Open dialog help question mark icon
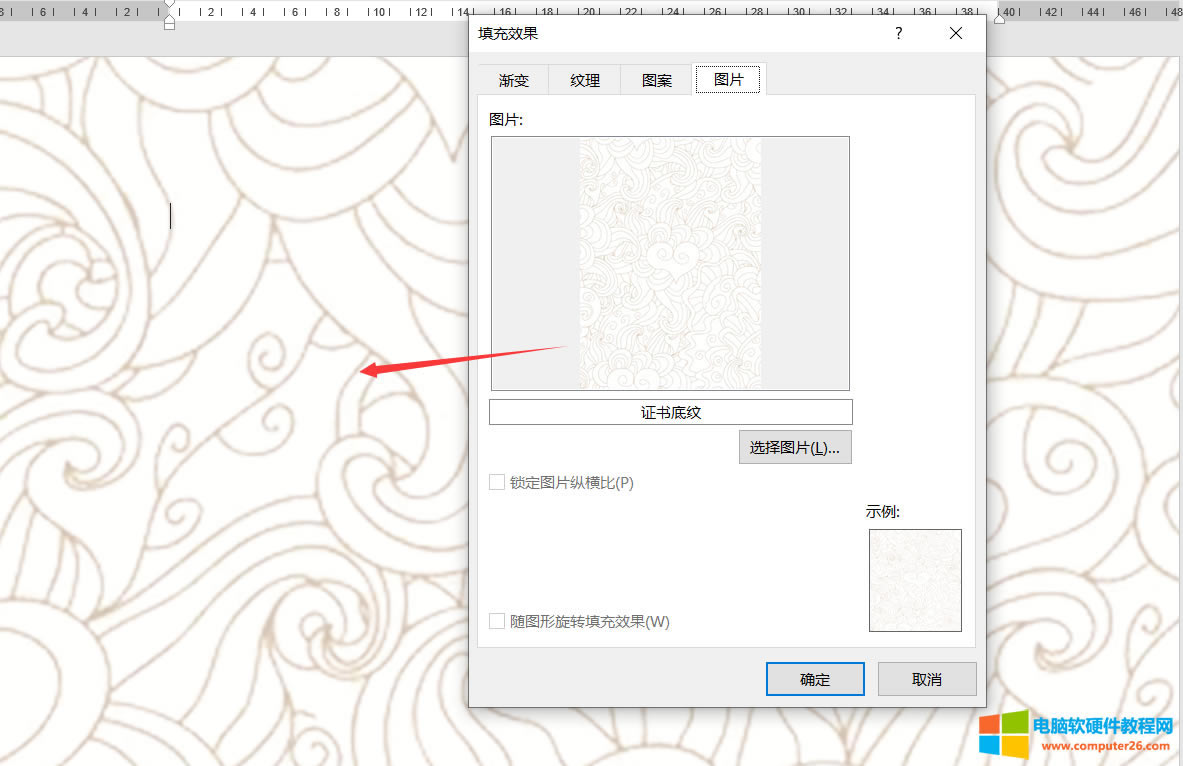1183x766 pixels. 899,33
